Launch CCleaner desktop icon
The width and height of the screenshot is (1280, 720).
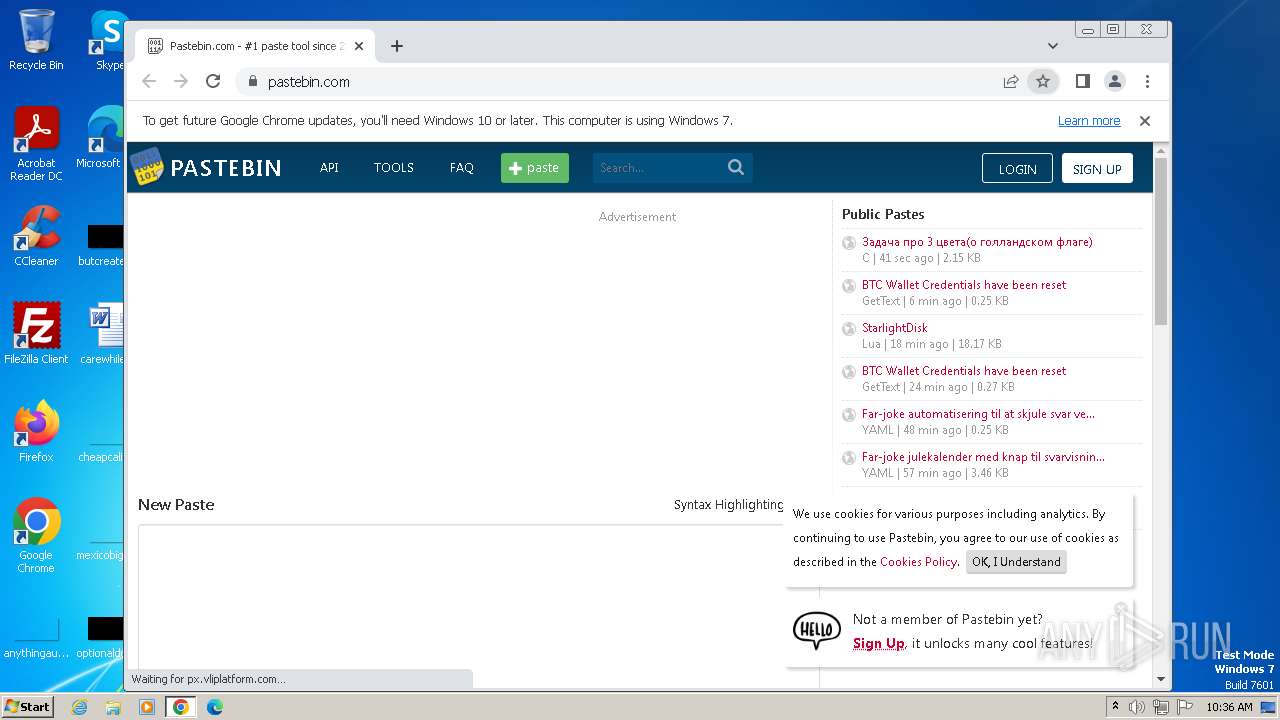(36, 236)
